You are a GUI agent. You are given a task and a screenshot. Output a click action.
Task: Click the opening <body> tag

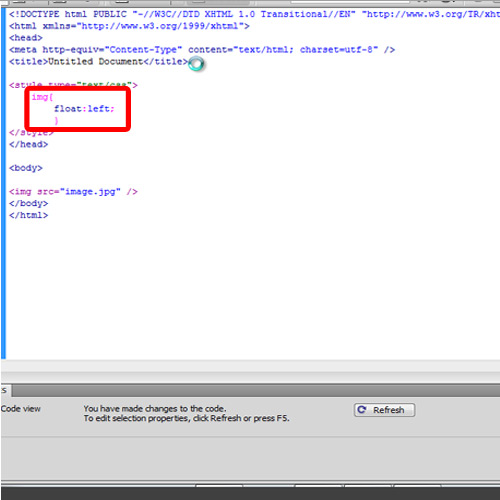(26, 168)
